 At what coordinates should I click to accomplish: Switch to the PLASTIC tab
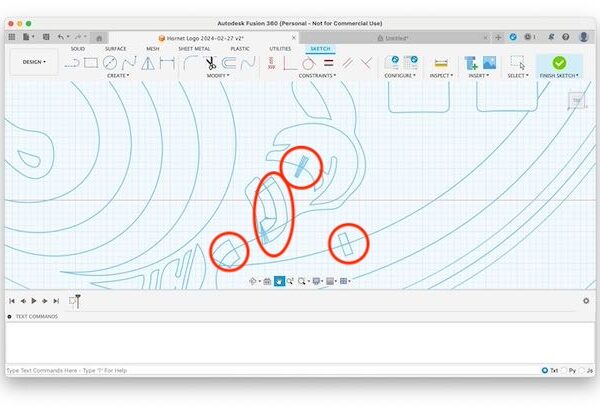(240, 49)
